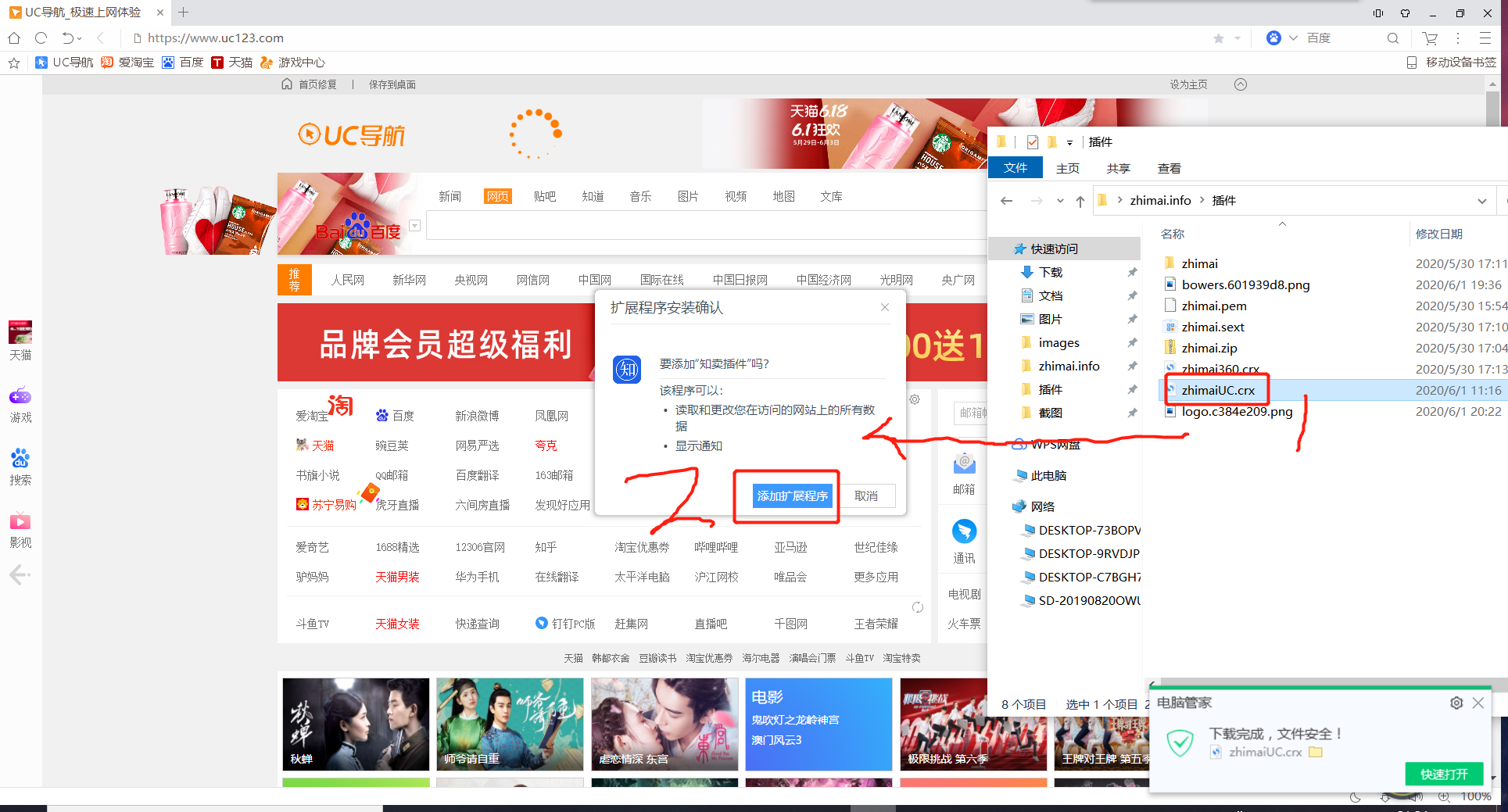Open dropdown beside the Baidu logo
The image size is (1508, 812).
pyautogui.click(x=415, y=226)
